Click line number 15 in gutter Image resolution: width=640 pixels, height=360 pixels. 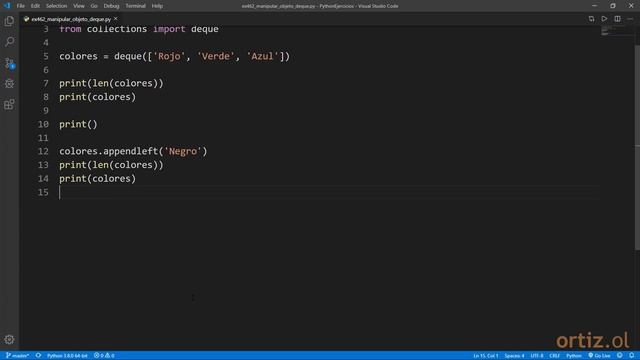[x=43, y=192]
